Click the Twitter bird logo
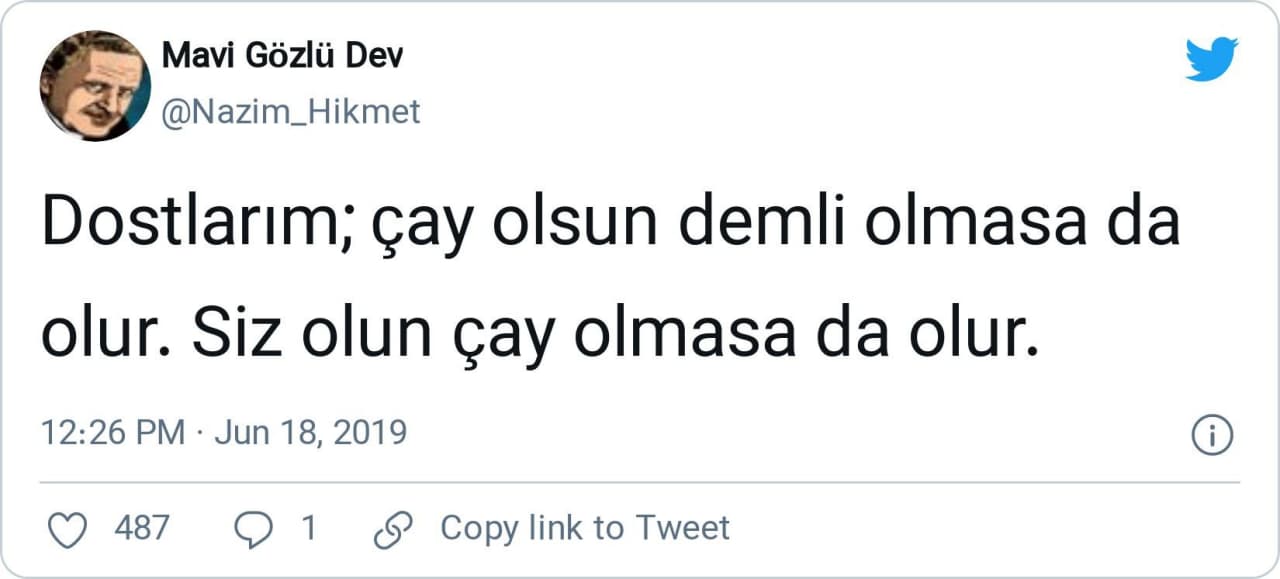 (1211, 59)
